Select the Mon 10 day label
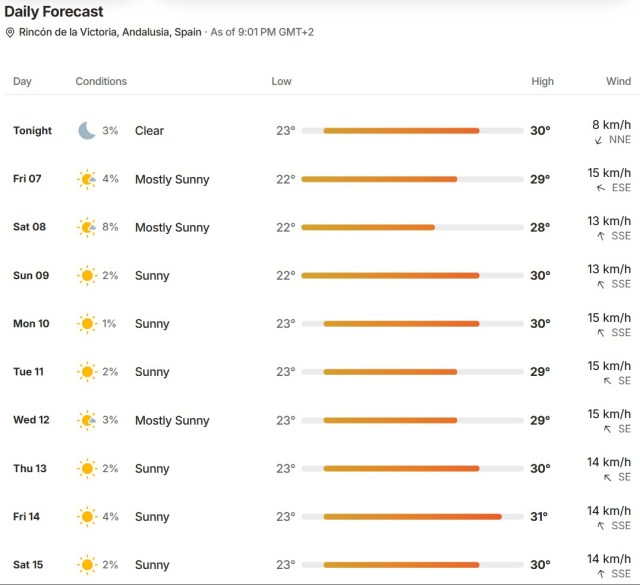 pos(31,324)
